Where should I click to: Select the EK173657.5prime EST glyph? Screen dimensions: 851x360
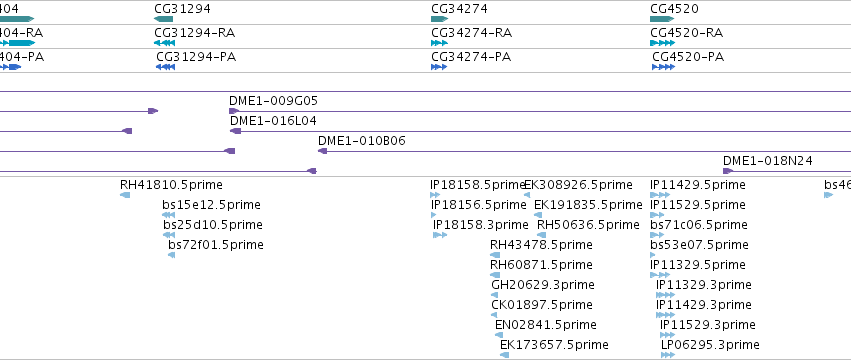pos(504,355)
